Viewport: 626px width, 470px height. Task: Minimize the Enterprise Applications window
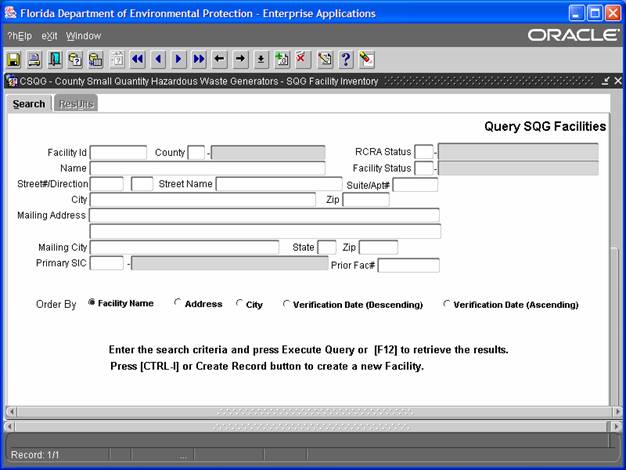click(576, 13)
